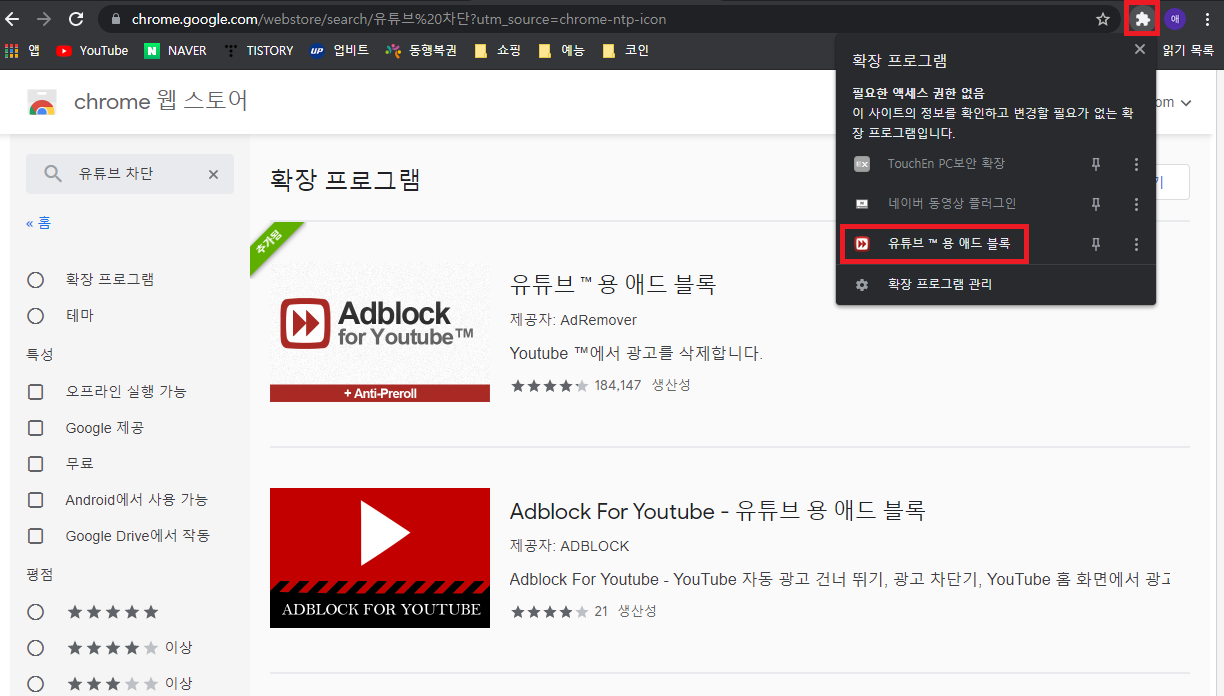View site info via the lock icon
Image resolution: width=1224 pixels, height=696 pixels.
pyautogui.click(x=116, y=19)
